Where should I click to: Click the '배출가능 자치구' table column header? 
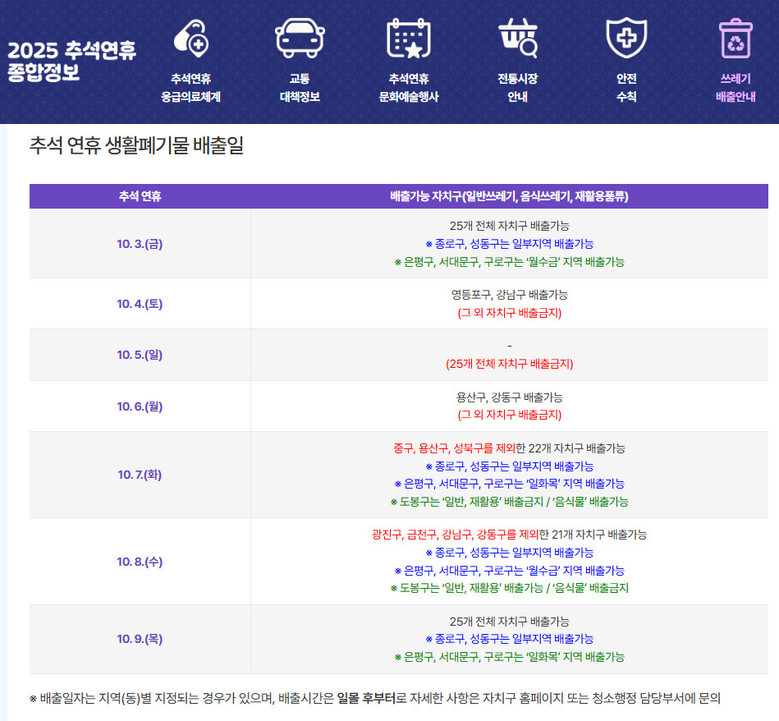pyautogui.click(x=508, y=196)
